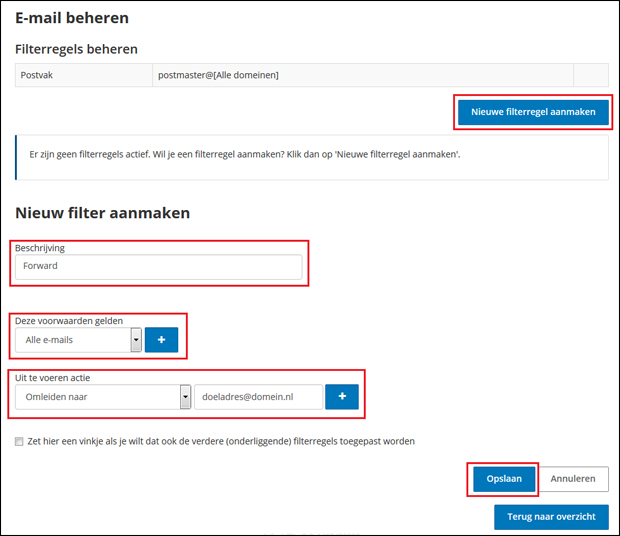Click 'Nieuwe filterregel aanmaken' button
Screen dimensions: 620x536
(533, 112)
